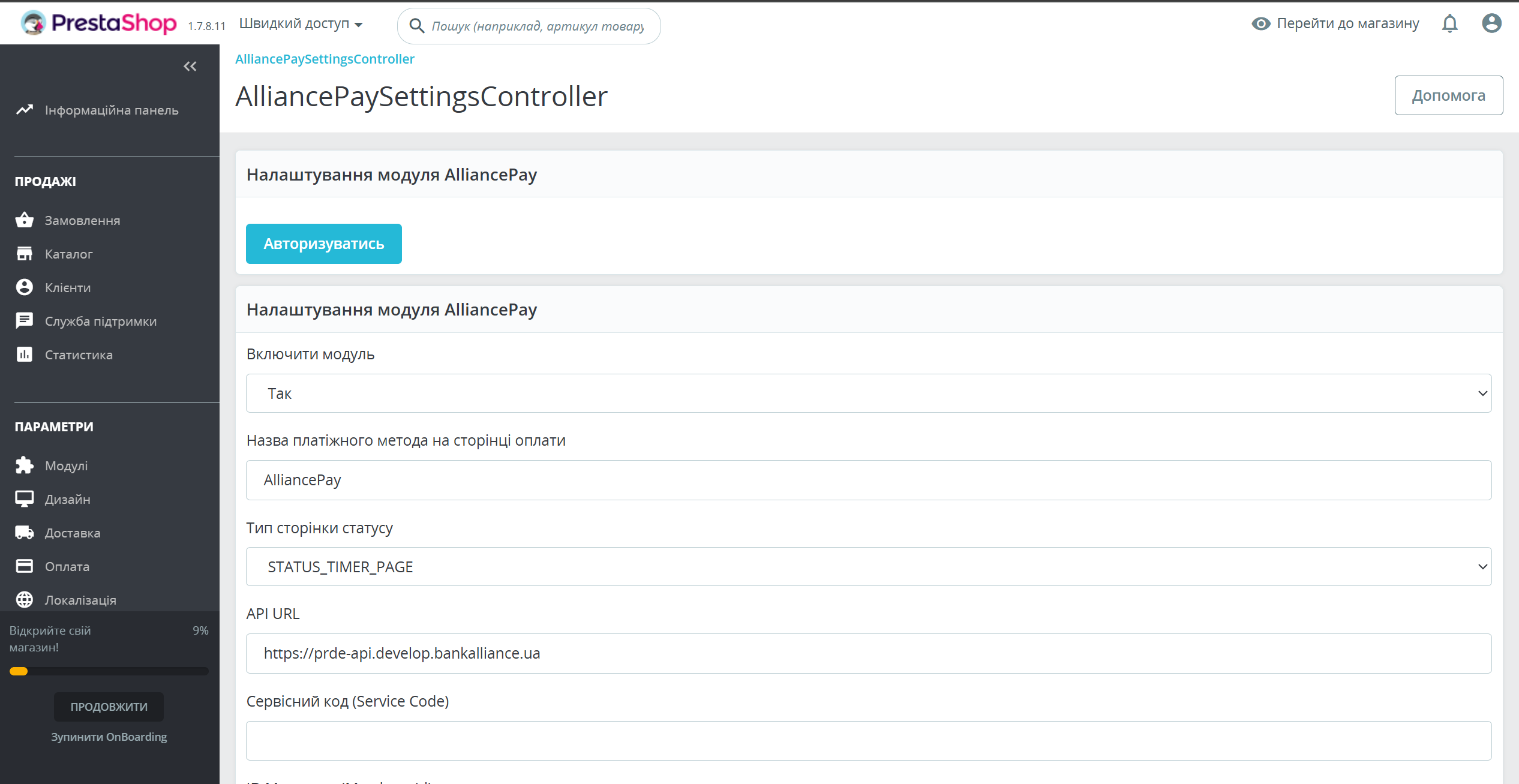Viewport: 1519px width, 784px height.
Task: Click the onboarding progress bar
Action: click(x=109, y=671)
